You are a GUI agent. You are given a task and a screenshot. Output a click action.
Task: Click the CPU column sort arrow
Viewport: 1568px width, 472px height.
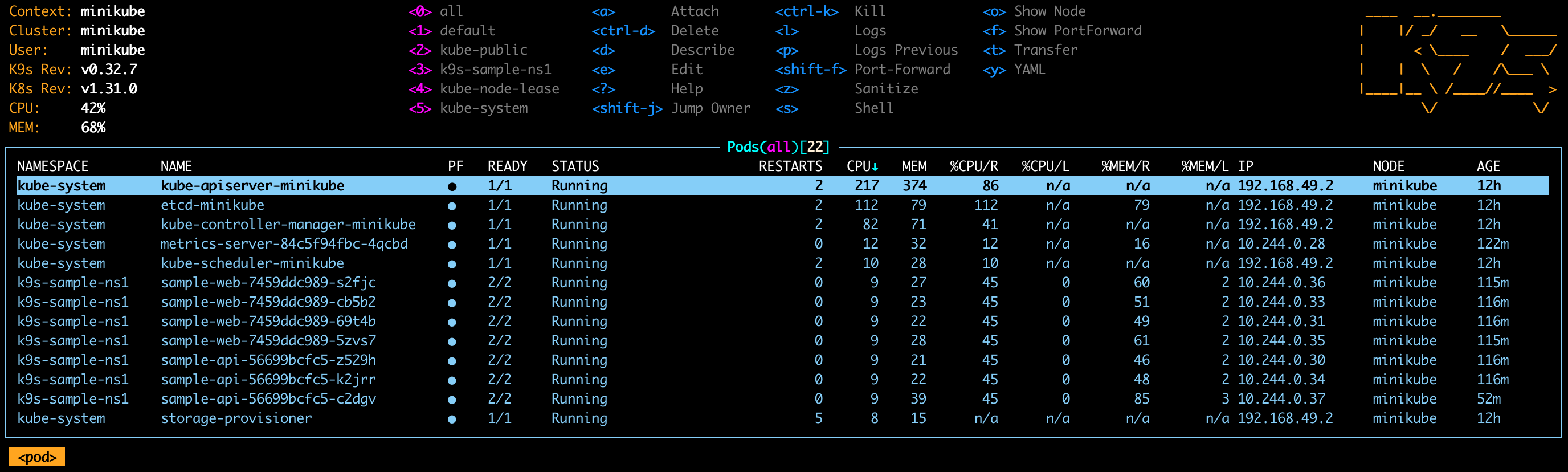(875, 167)
